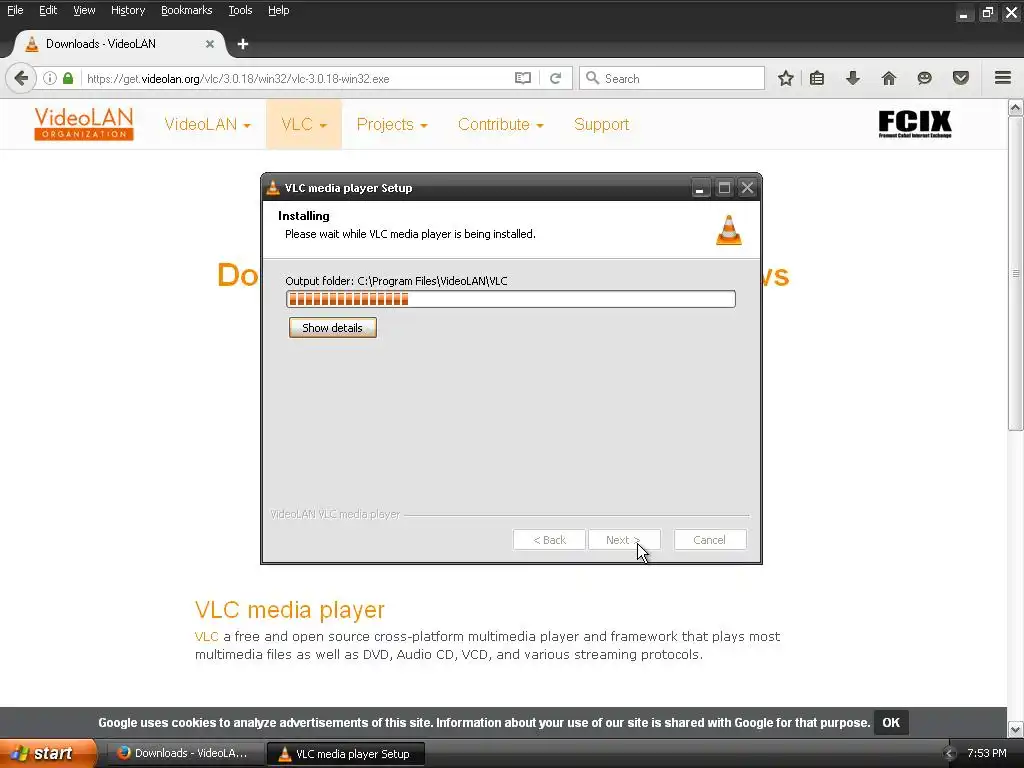Restore down the Firefox window

click(987, 12)
